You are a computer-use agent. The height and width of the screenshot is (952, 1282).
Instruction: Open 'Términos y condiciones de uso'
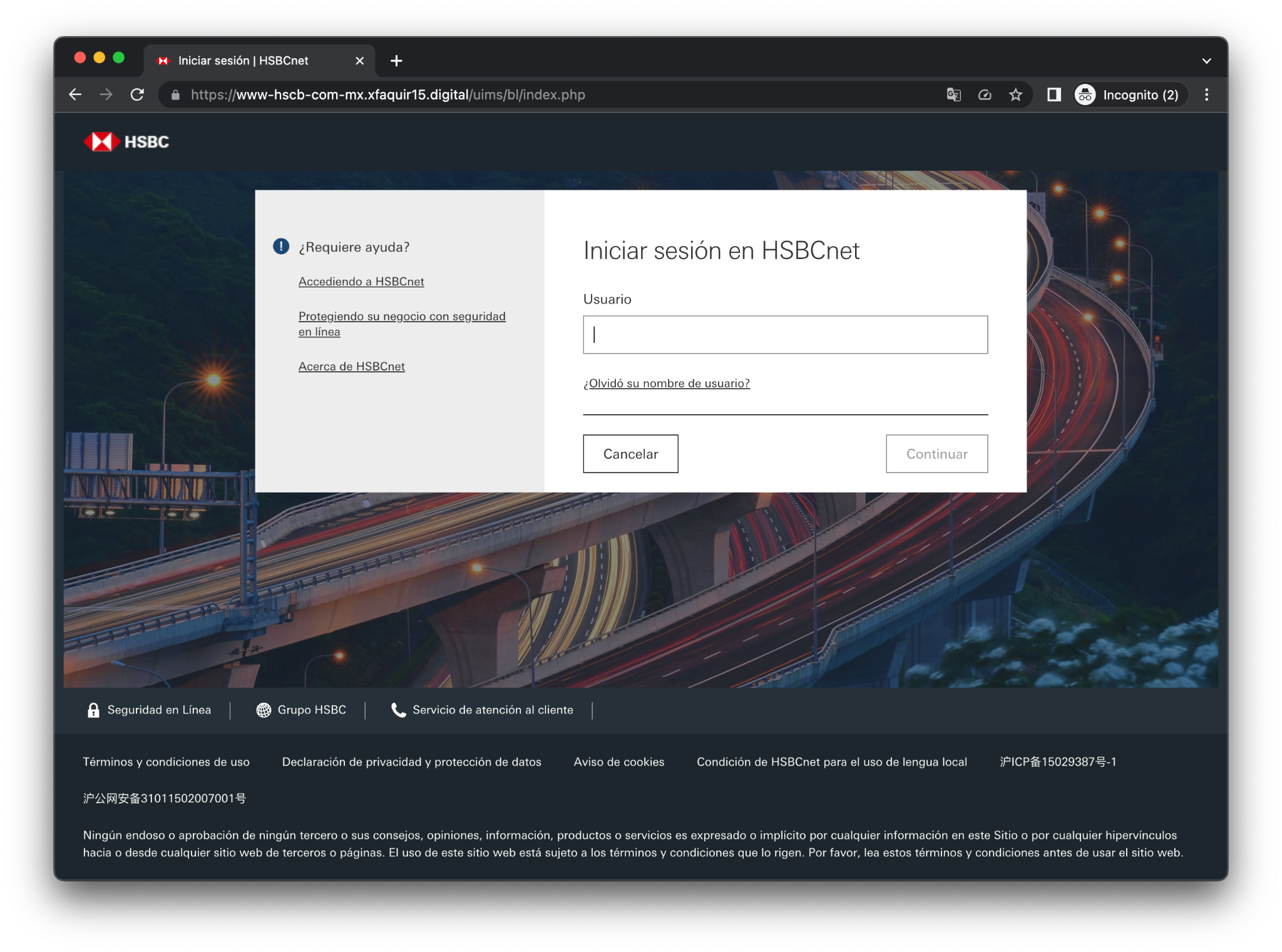tap(166, 762)
